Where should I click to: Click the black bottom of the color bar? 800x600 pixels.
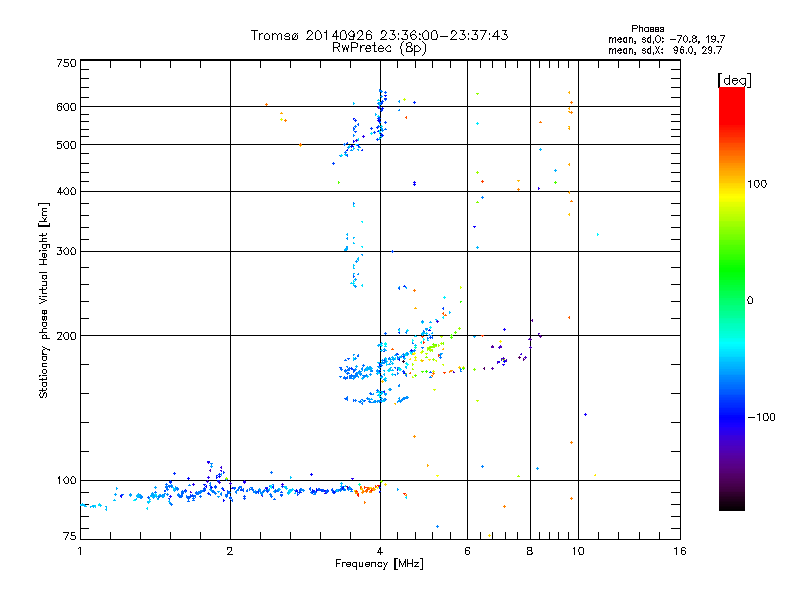[732, 504]
